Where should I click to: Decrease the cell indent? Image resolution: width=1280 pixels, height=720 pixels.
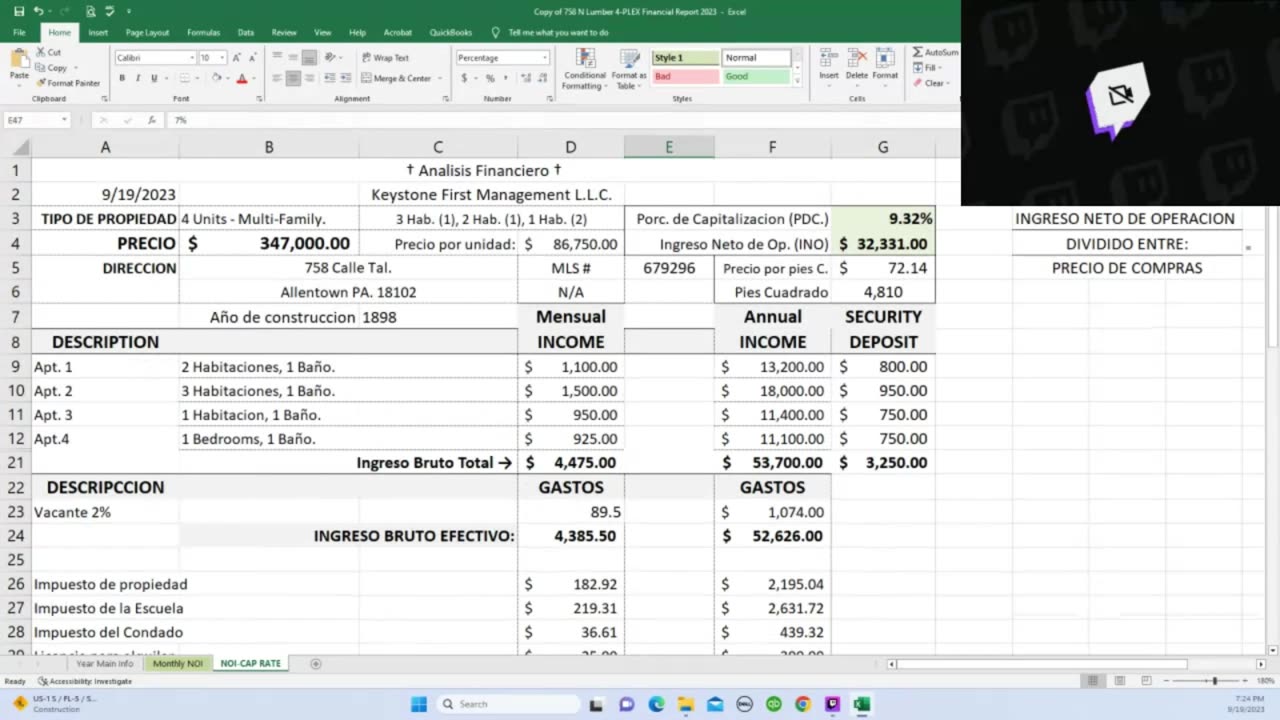pyautogui.click(x=328, y=78)
